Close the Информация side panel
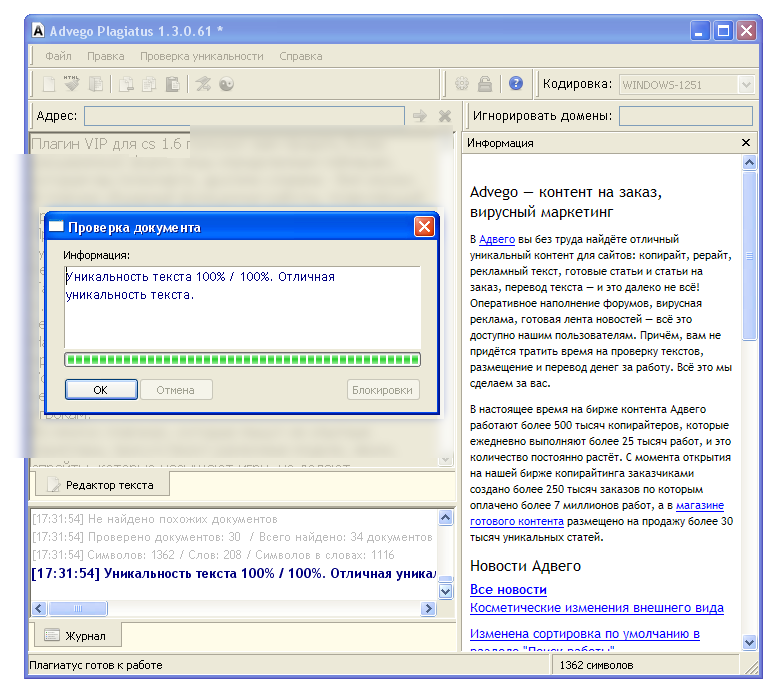Screen dimensions: 770x700 (745, 142)
